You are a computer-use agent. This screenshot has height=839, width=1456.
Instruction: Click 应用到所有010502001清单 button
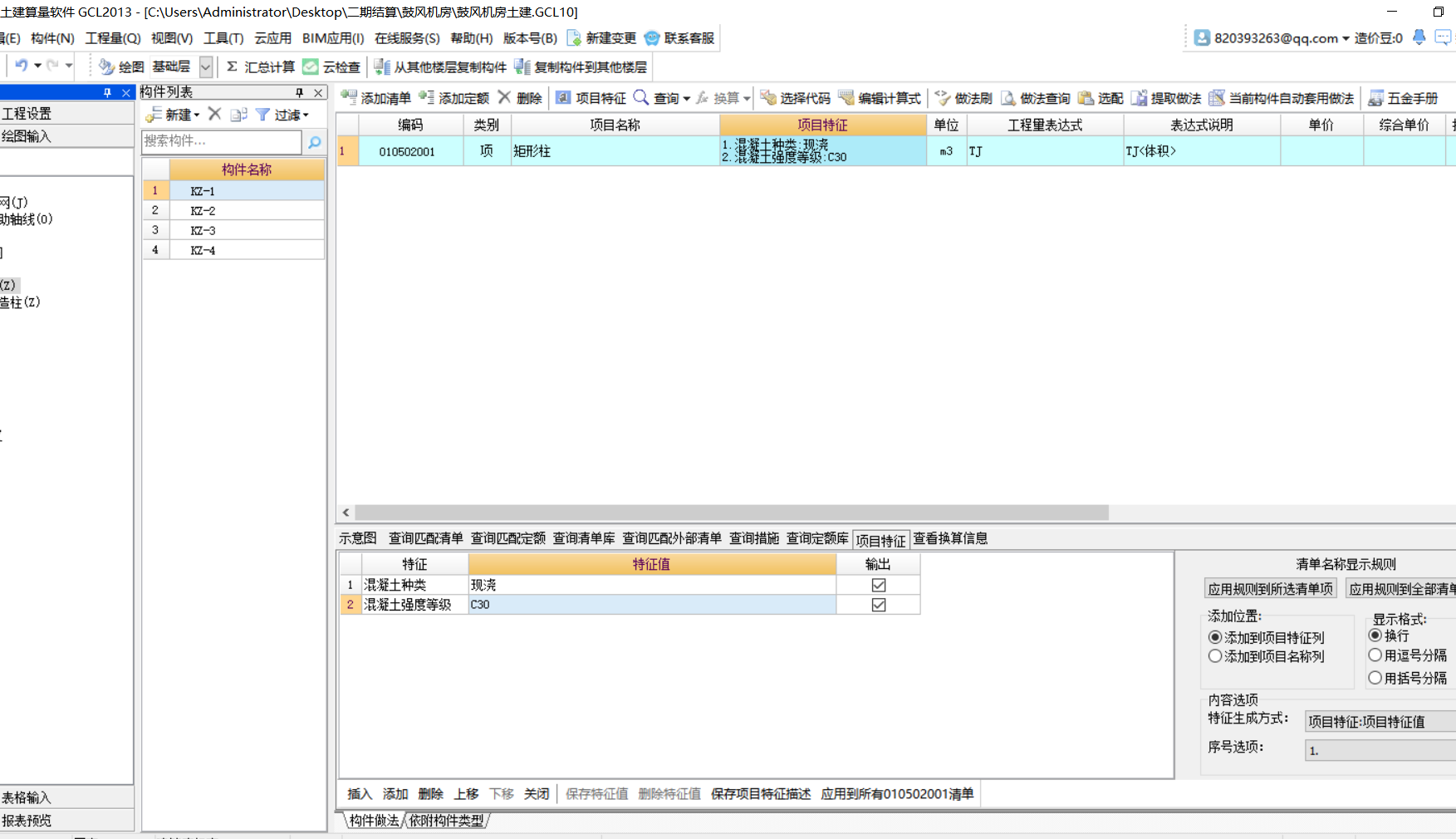coord(897,794)
